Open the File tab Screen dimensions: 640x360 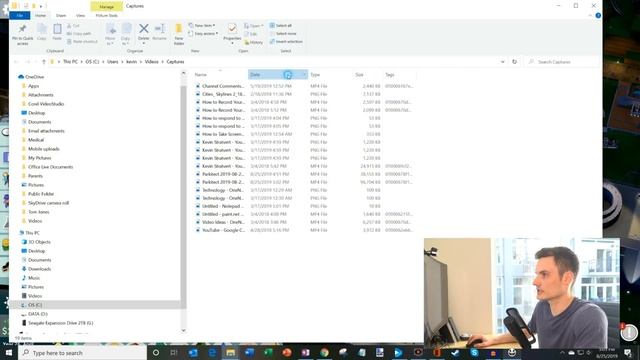pyautogui.click(x=20, y=16)
